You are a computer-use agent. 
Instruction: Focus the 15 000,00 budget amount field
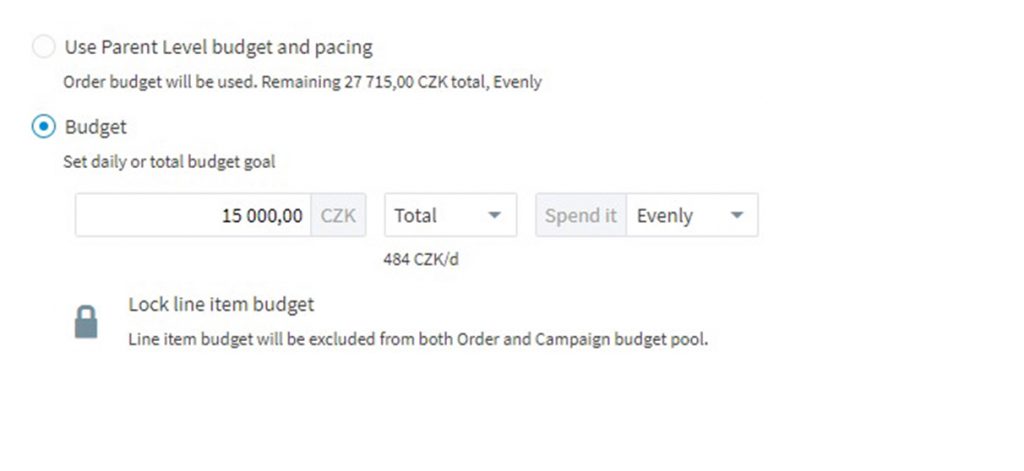(x=193, y=215)
